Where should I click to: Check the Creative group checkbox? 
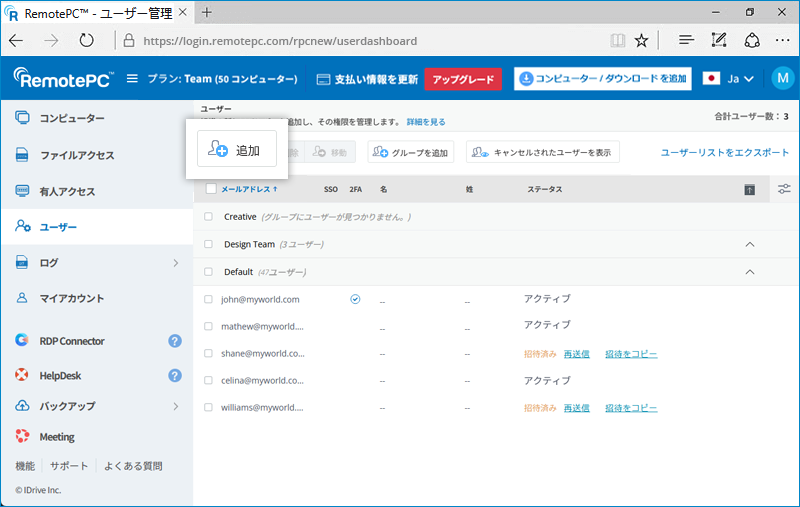click(x=208, y=216)
